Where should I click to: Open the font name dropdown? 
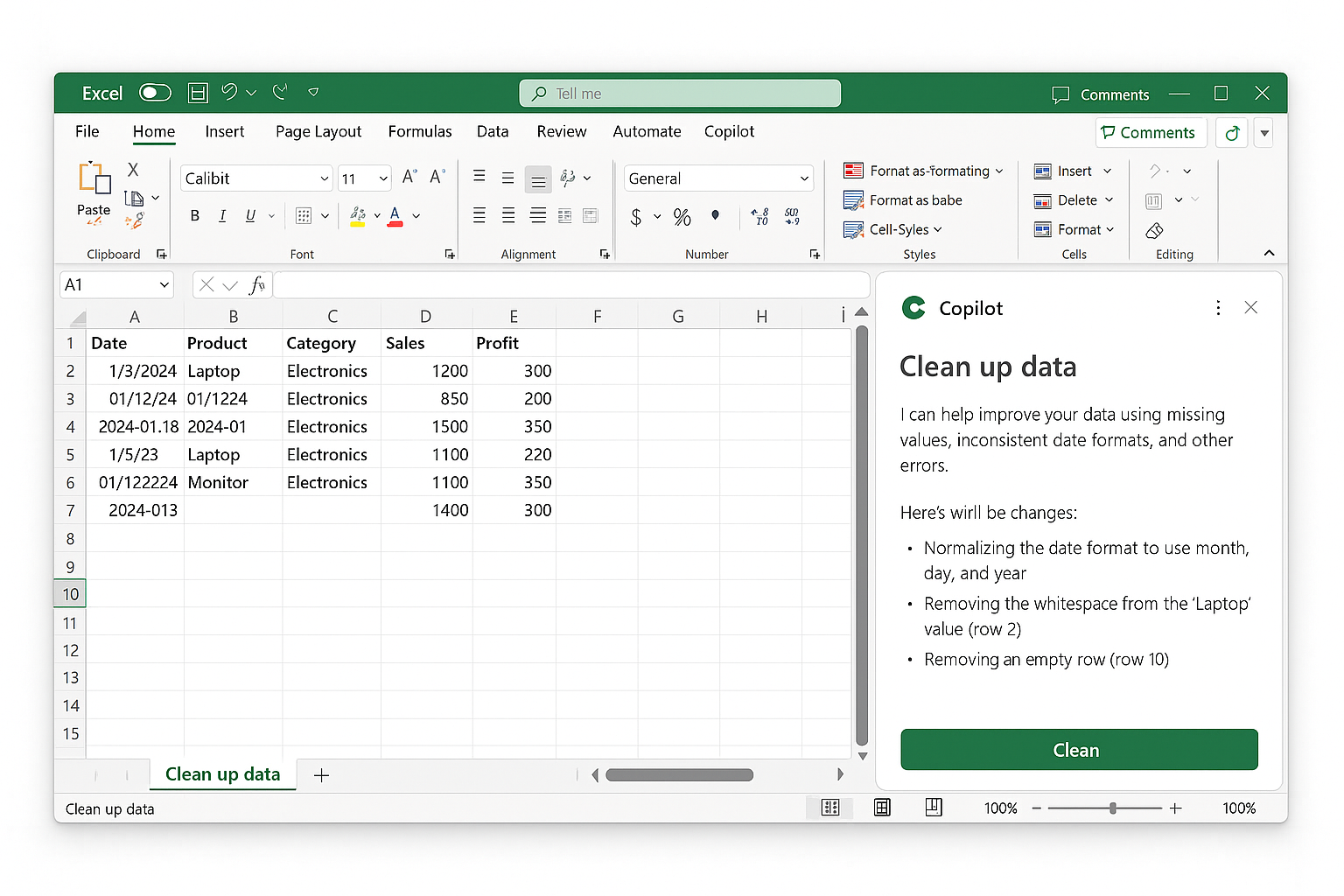coord(325,178)
